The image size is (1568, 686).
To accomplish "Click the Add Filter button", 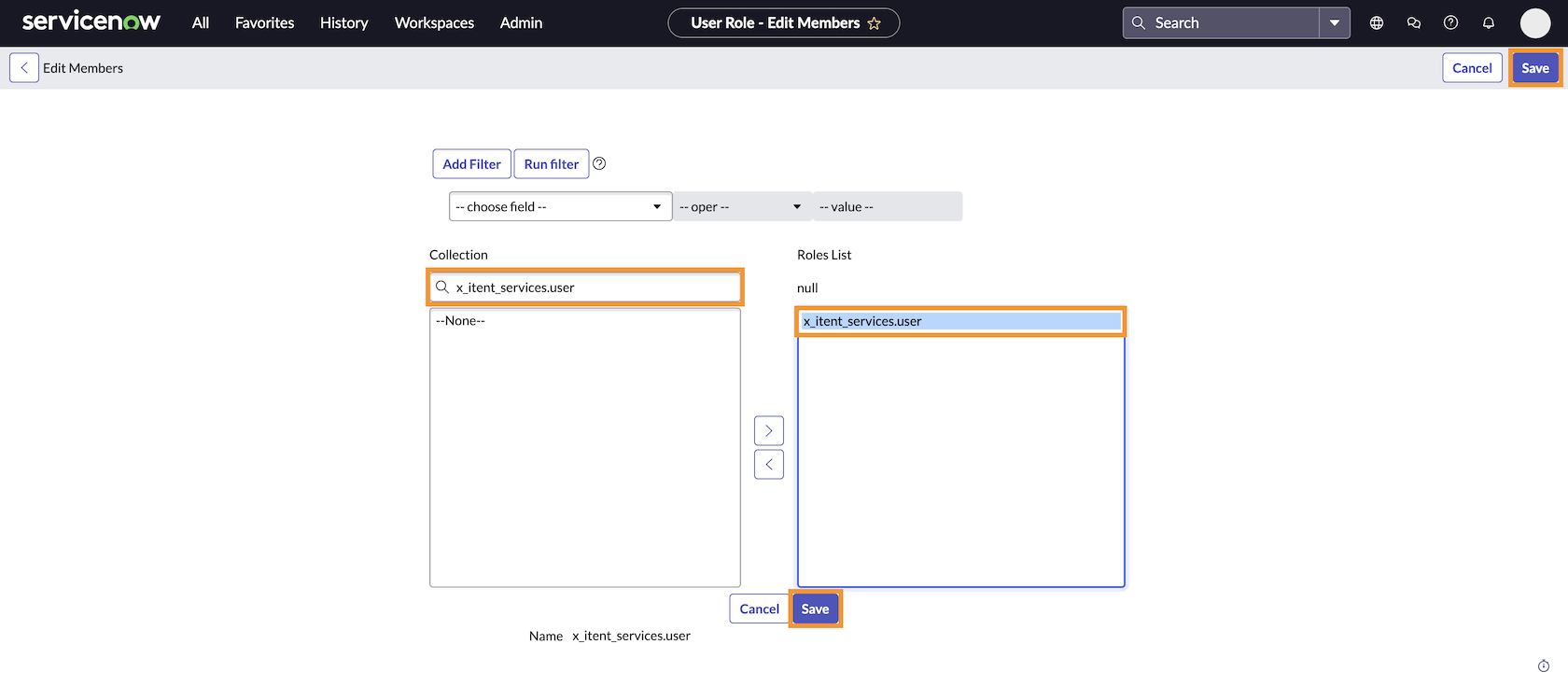I will tap(471, 164).
